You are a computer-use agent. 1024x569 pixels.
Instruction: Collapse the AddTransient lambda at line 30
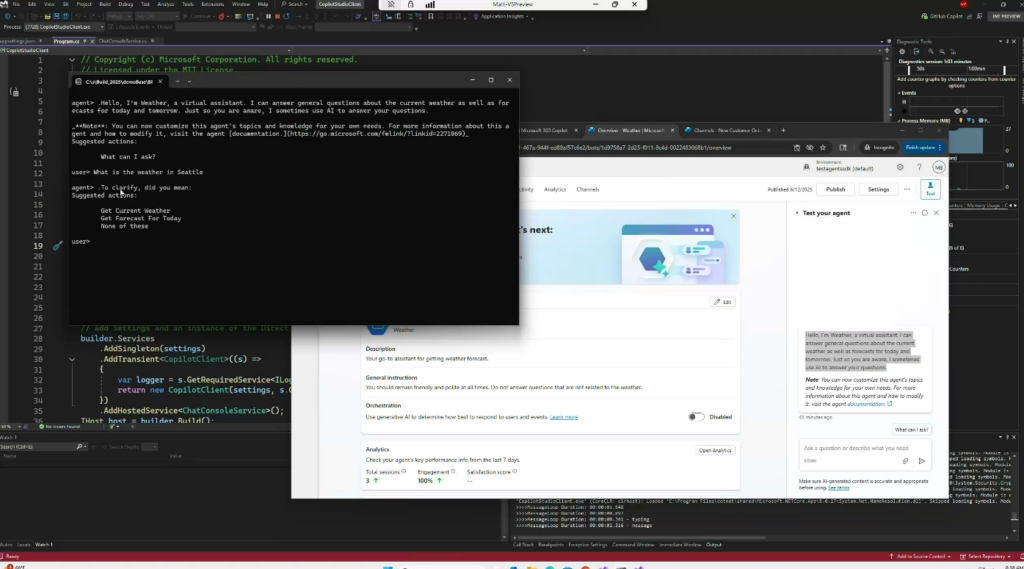(72, 359)
